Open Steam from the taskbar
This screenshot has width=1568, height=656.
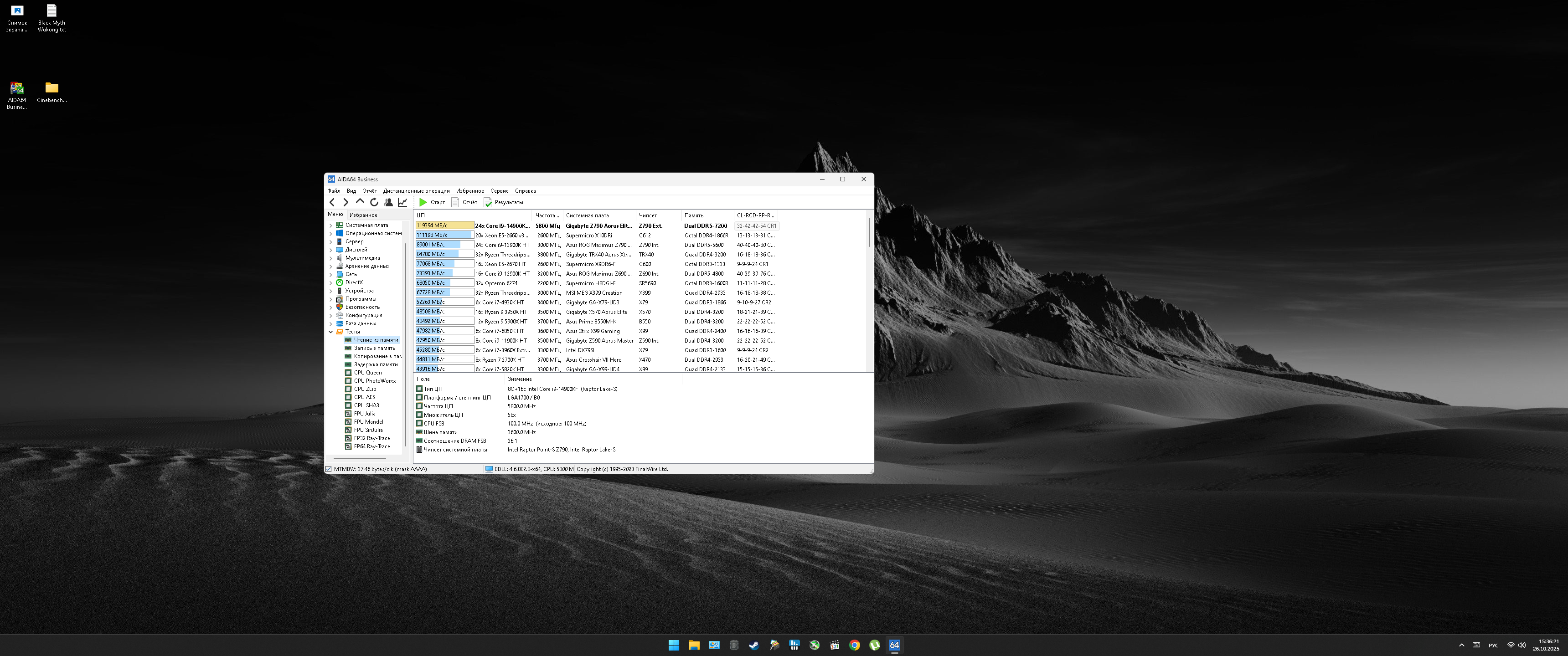click(x=753, y=645)
